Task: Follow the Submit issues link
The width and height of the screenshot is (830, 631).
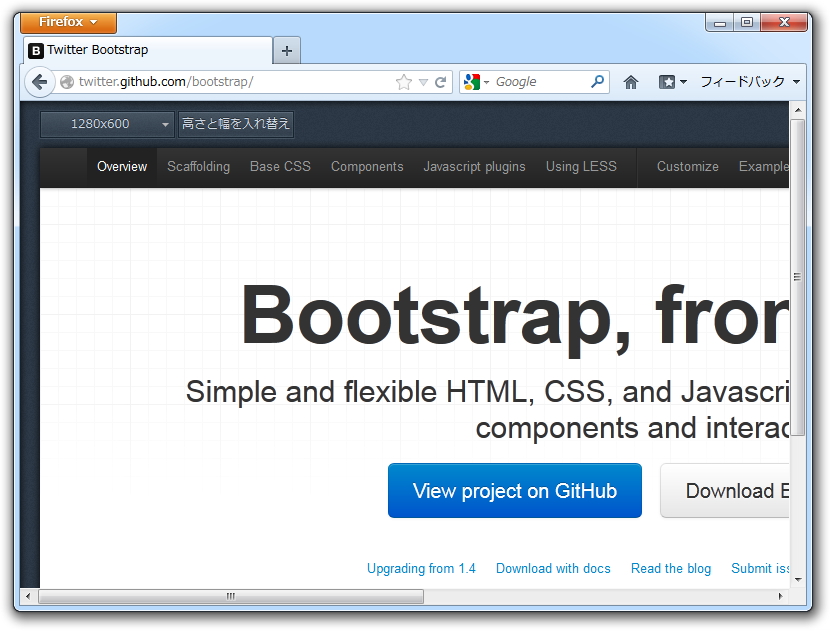Action: [x=760, y=569]
